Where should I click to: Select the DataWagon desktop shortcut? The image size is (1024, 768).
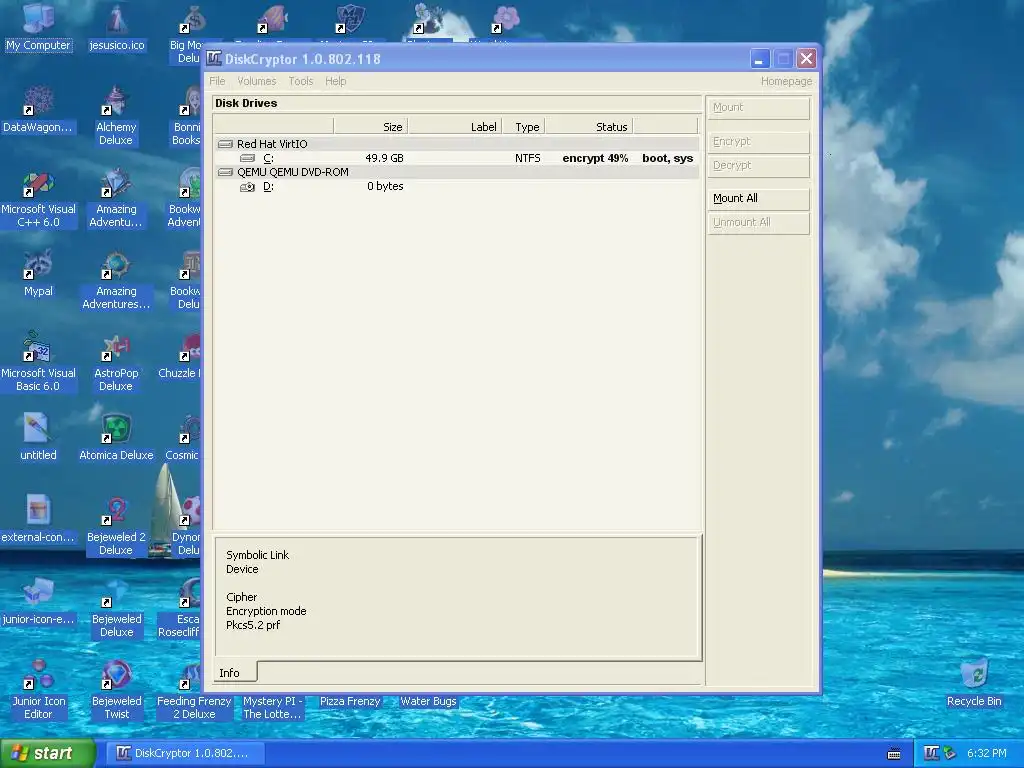(38, 108)
